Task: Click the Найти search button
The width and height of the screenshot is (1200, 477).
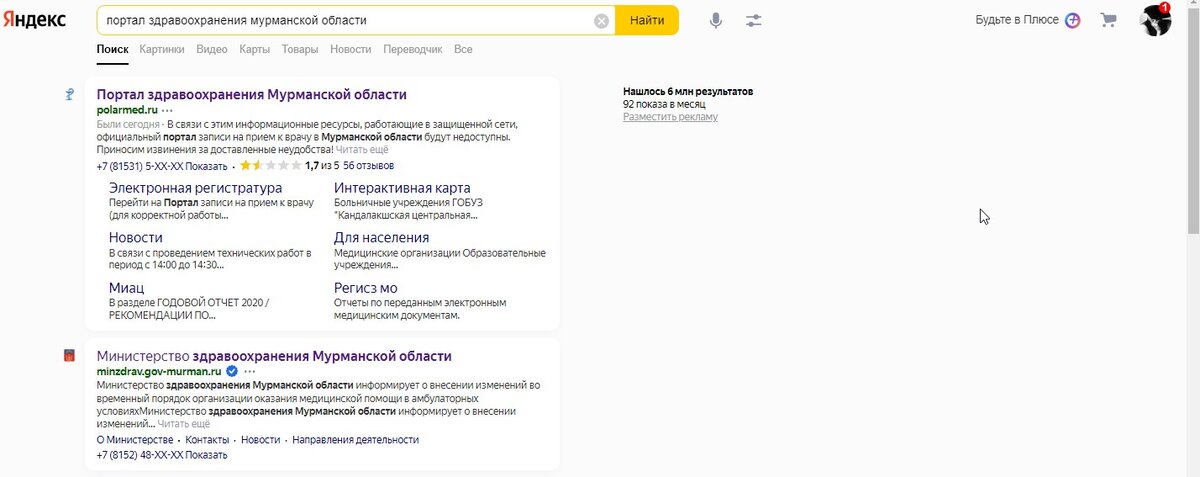Action: click(647, 20)
